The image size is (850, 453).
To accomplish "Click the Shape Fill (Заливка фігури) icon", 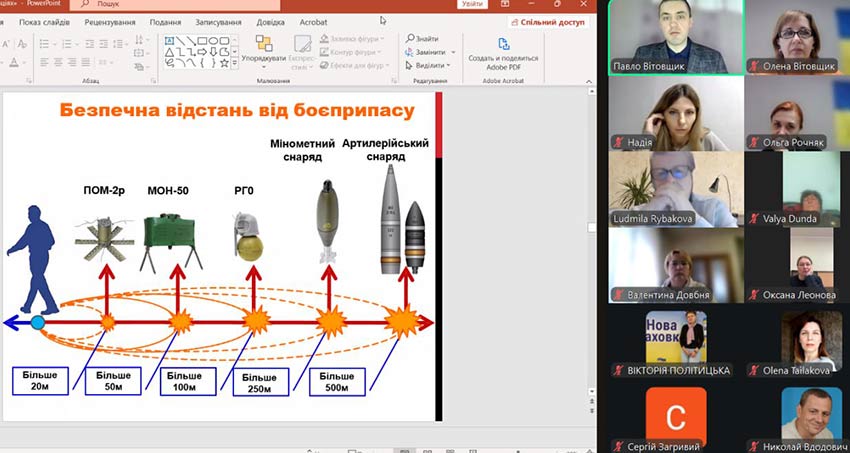I will coord(324,39).
